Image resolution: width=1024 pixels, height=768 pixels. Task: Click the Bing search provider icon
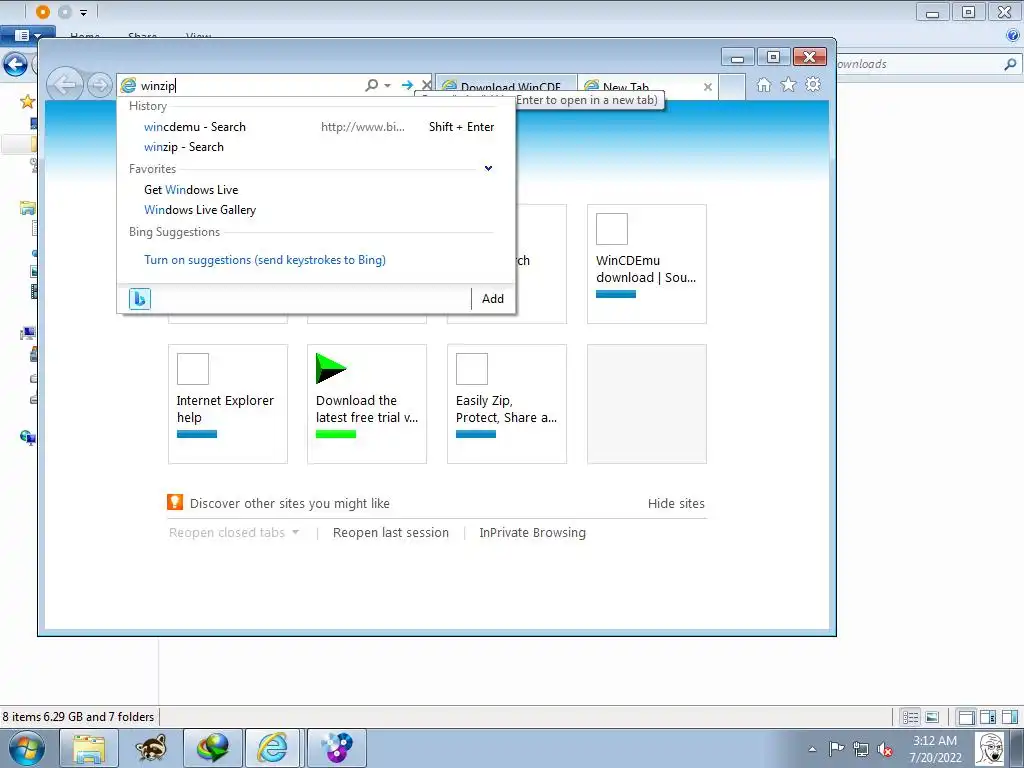[x=140, y=298]
